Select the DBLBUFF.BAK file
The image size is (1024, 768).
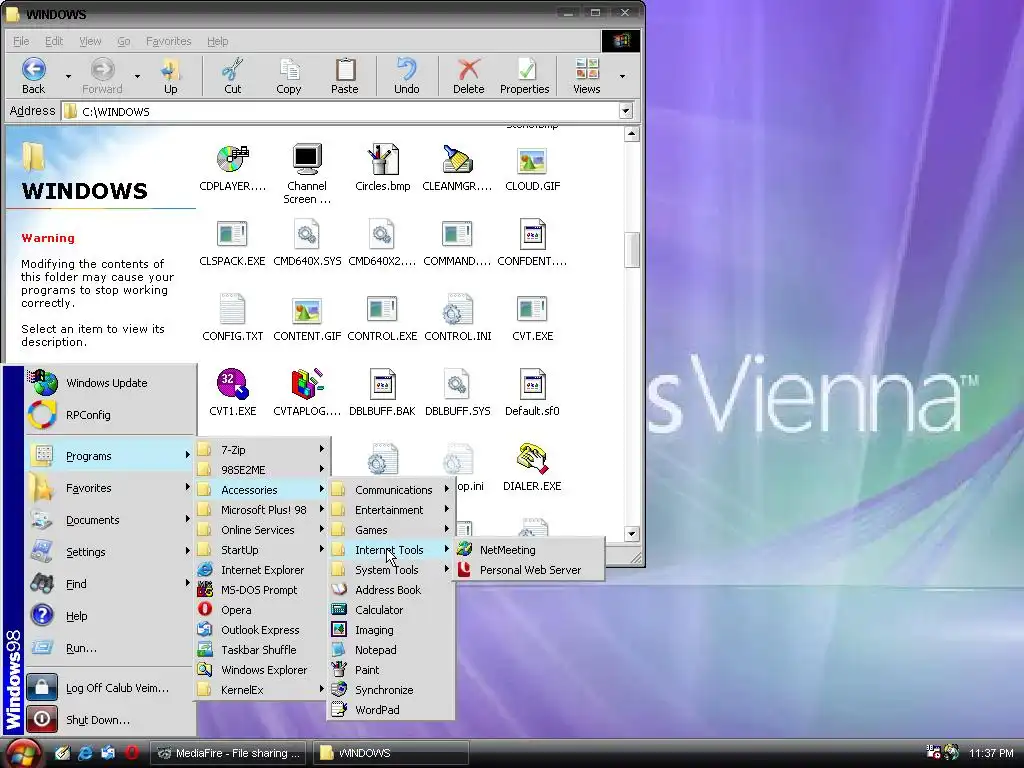pos(382,393)
